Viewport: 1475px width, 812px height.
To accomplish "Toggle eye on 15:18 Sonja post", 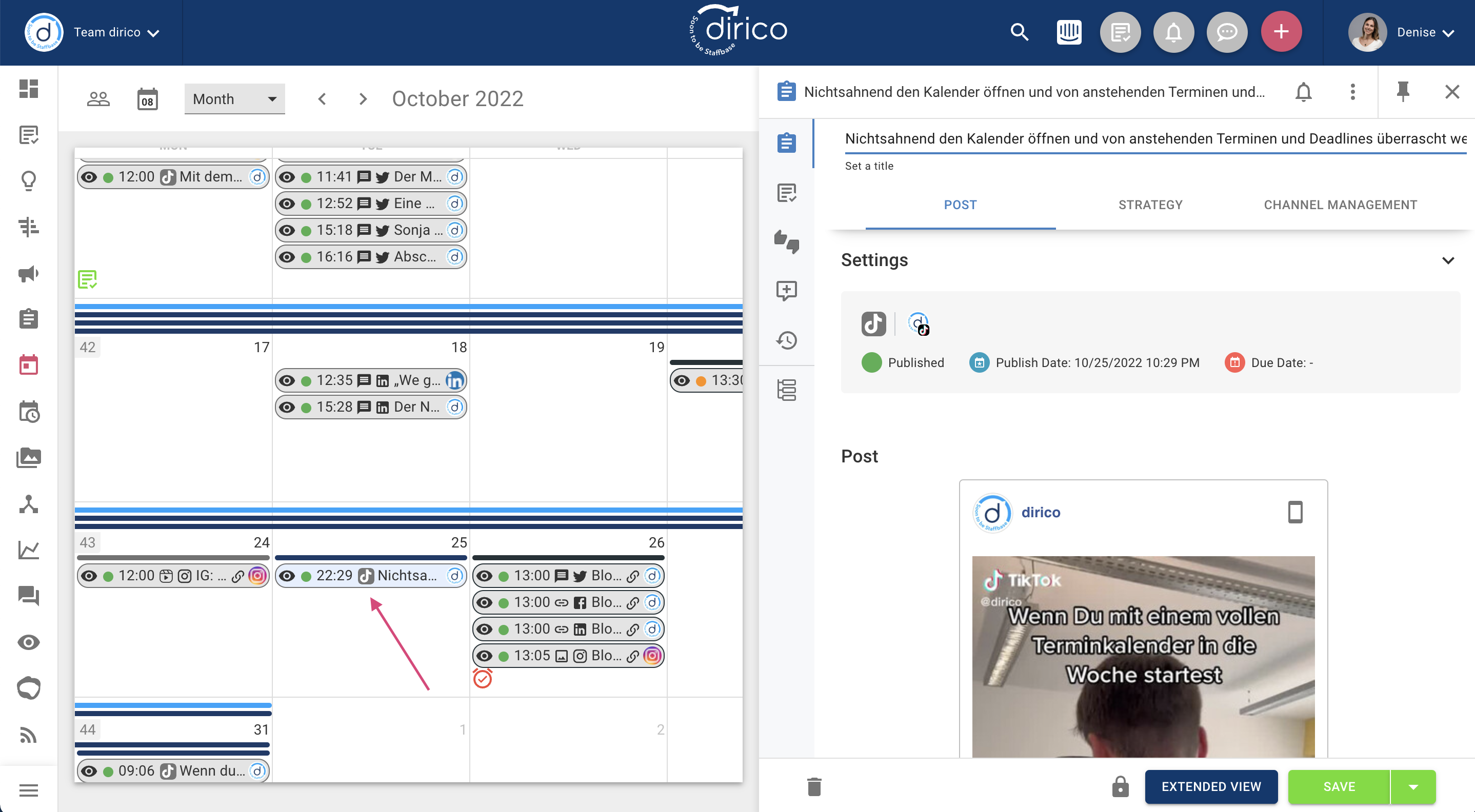I will (x=287, y=231).
